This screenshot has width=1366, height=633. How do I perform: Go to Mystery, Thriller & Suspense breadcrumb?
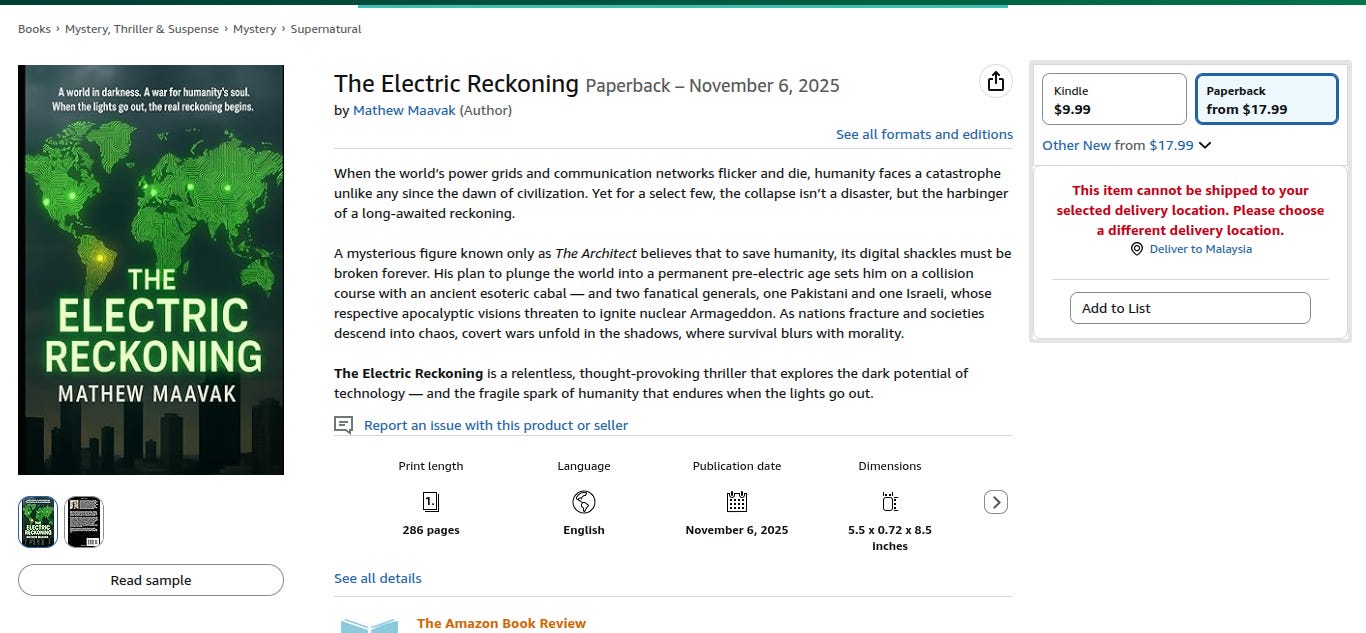(x=142, y=29)
